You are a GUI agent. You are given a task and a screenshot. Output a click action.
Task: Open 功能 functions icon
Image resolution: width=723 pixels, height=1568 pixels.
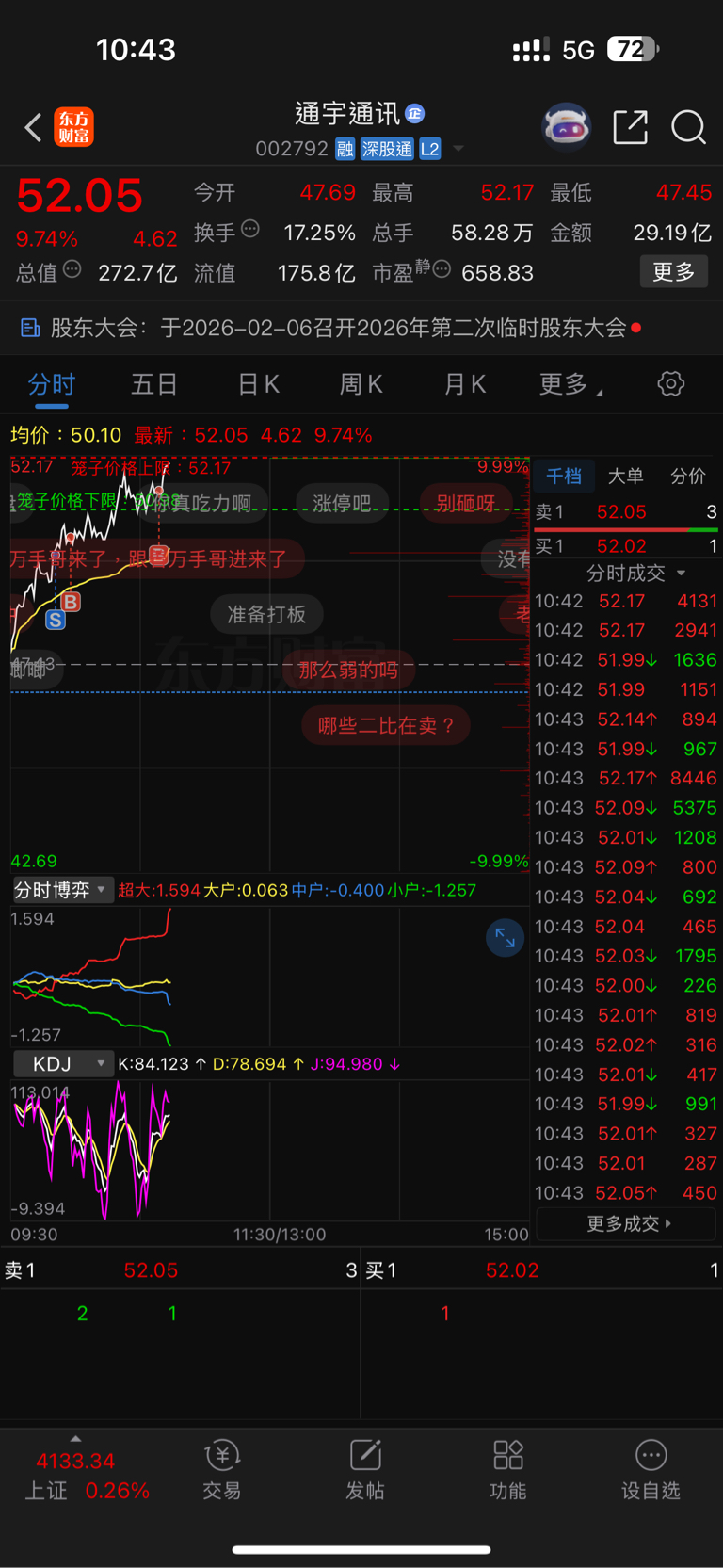[x=508, y=1469]
